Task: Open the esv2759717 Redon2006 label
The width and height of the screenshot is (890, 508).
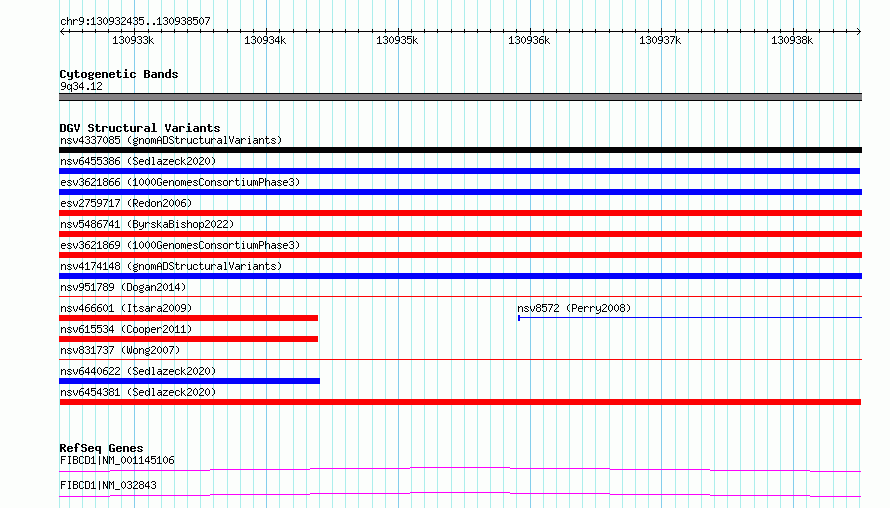Action: [126, 203]
